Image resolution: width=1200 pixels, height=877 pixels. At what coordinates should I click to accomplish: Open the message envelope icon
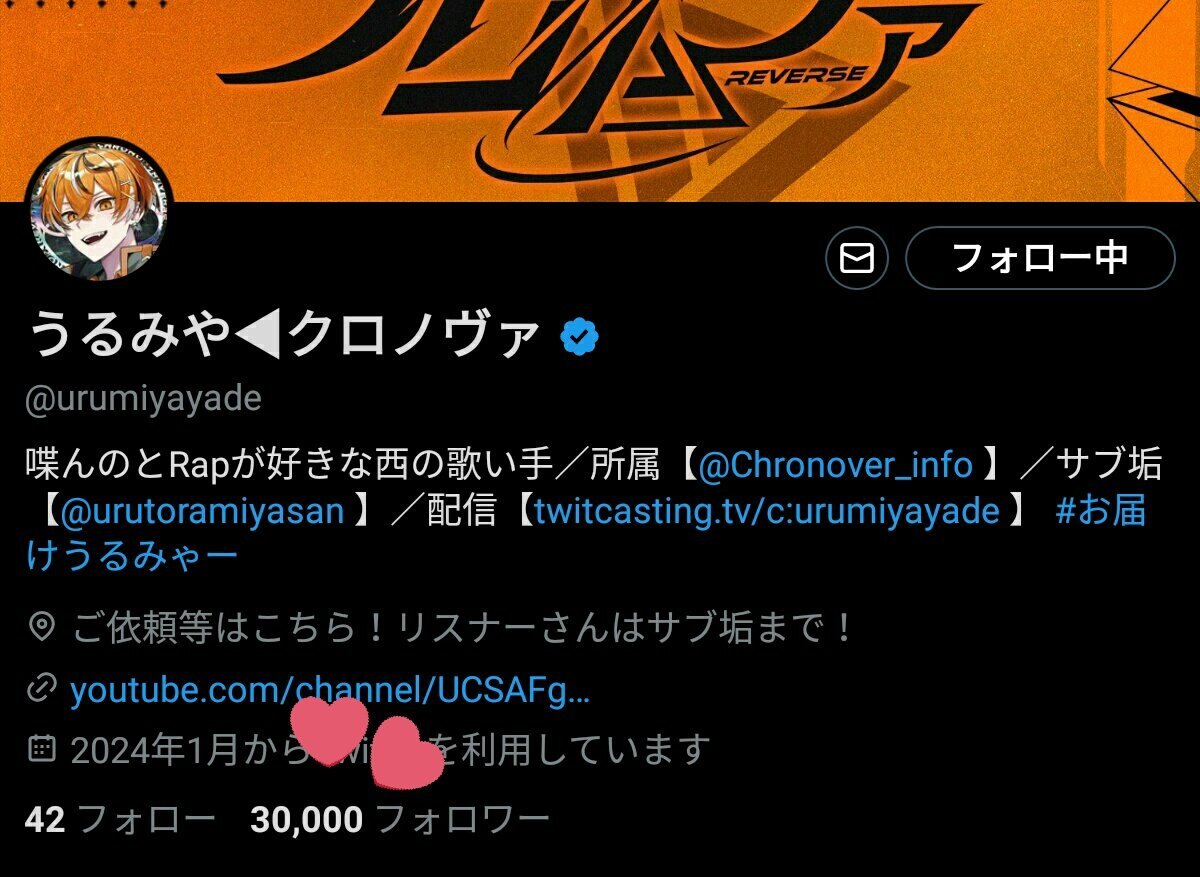pos(857,258)
